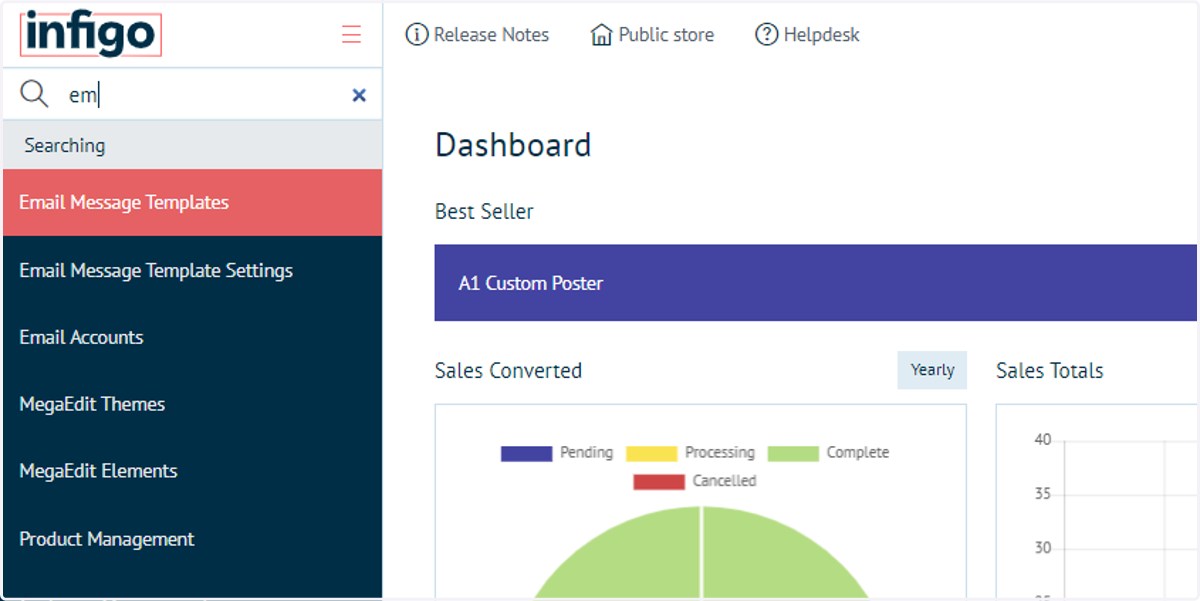Screen dimensions: 1200x601
Task: Collapse the sidebar with the hamburger icon
Action: (351, 35)
